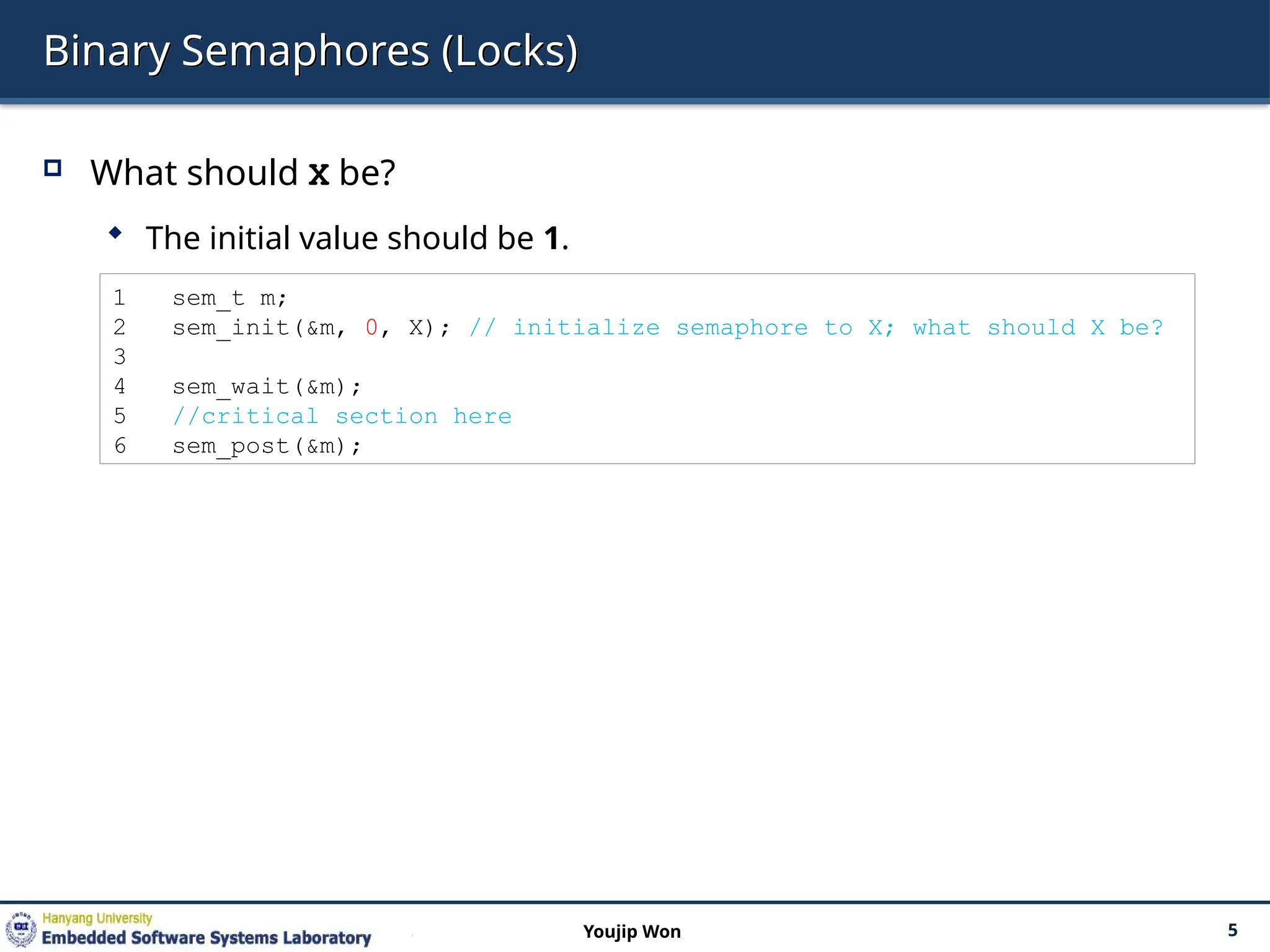Click the 'sem_t m;' code line

tap(229, 298)
